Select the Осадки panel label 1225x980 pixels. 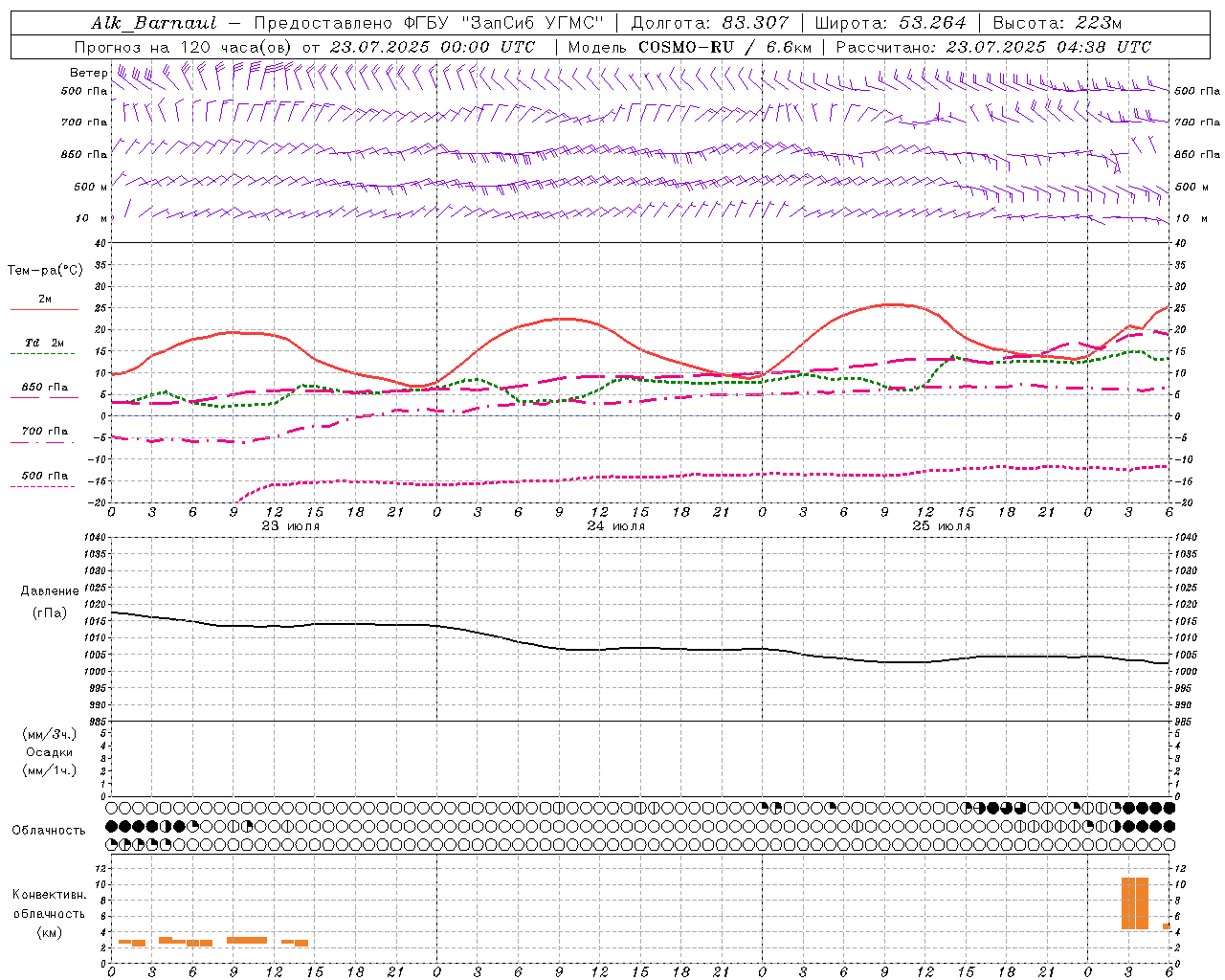pyautogui.click(x=50, y=752)
